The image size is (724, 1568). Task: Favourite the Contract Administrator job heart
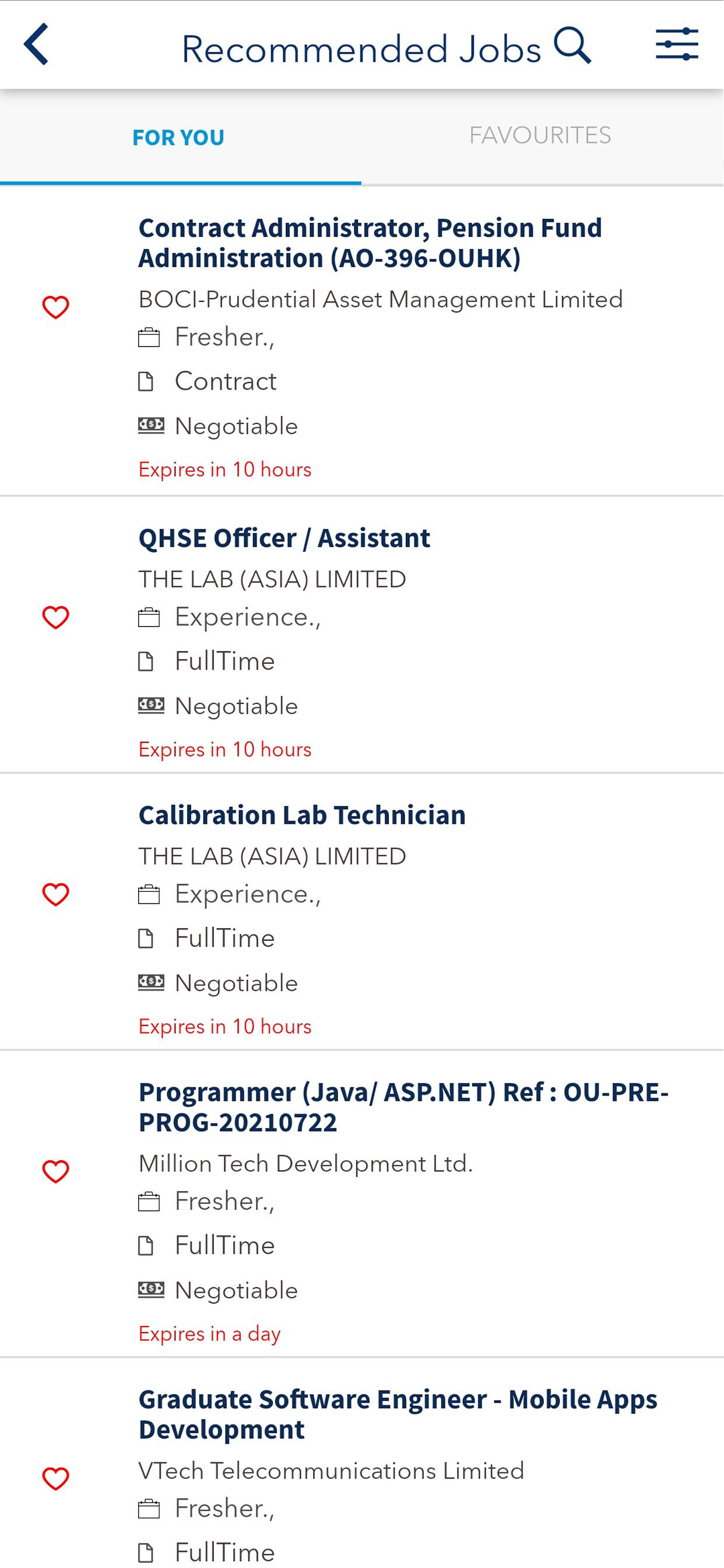[55, 307]
